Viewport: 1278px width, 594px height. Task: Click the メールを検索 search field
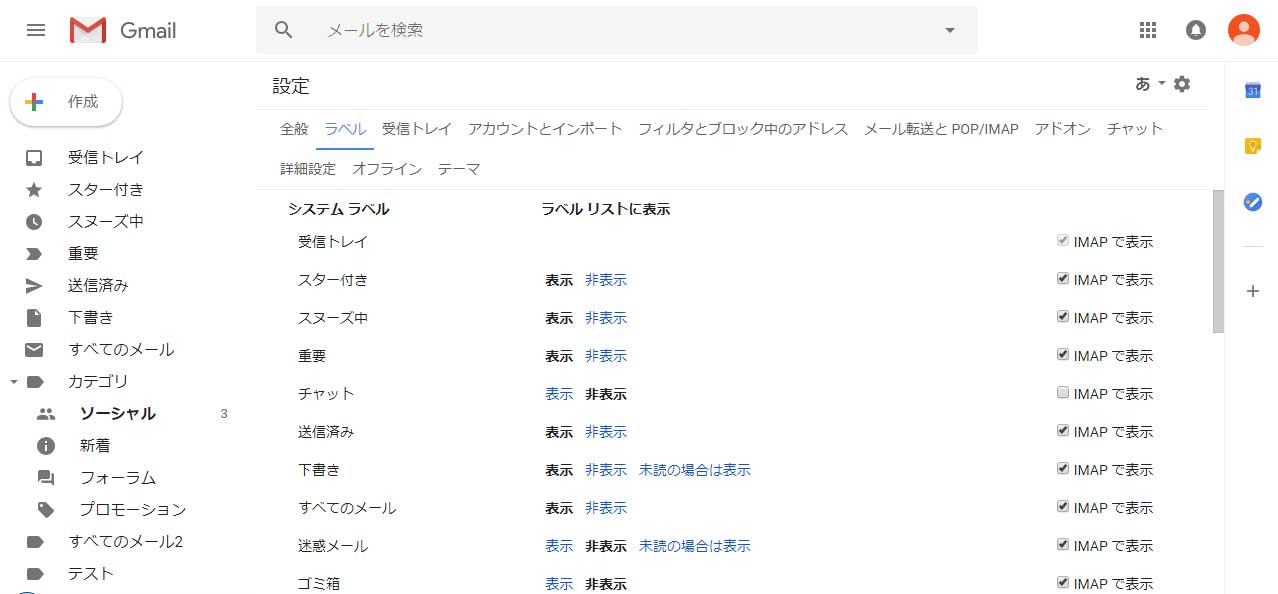[x=620, y=30]
